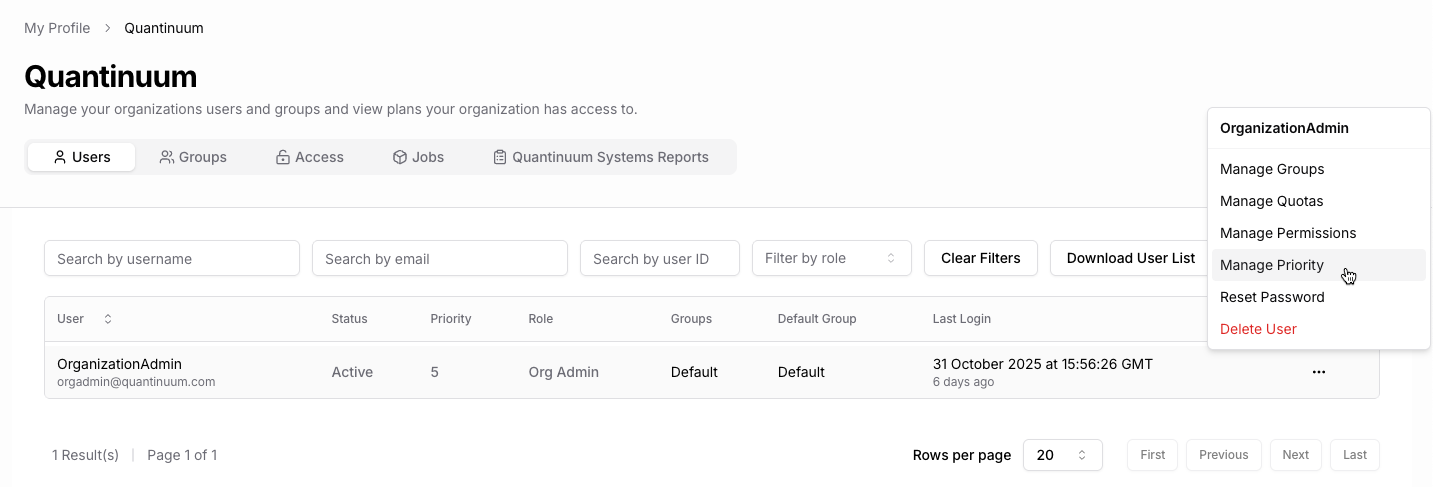Click Manage Permissions in the menu

[x=1288, y=233]
